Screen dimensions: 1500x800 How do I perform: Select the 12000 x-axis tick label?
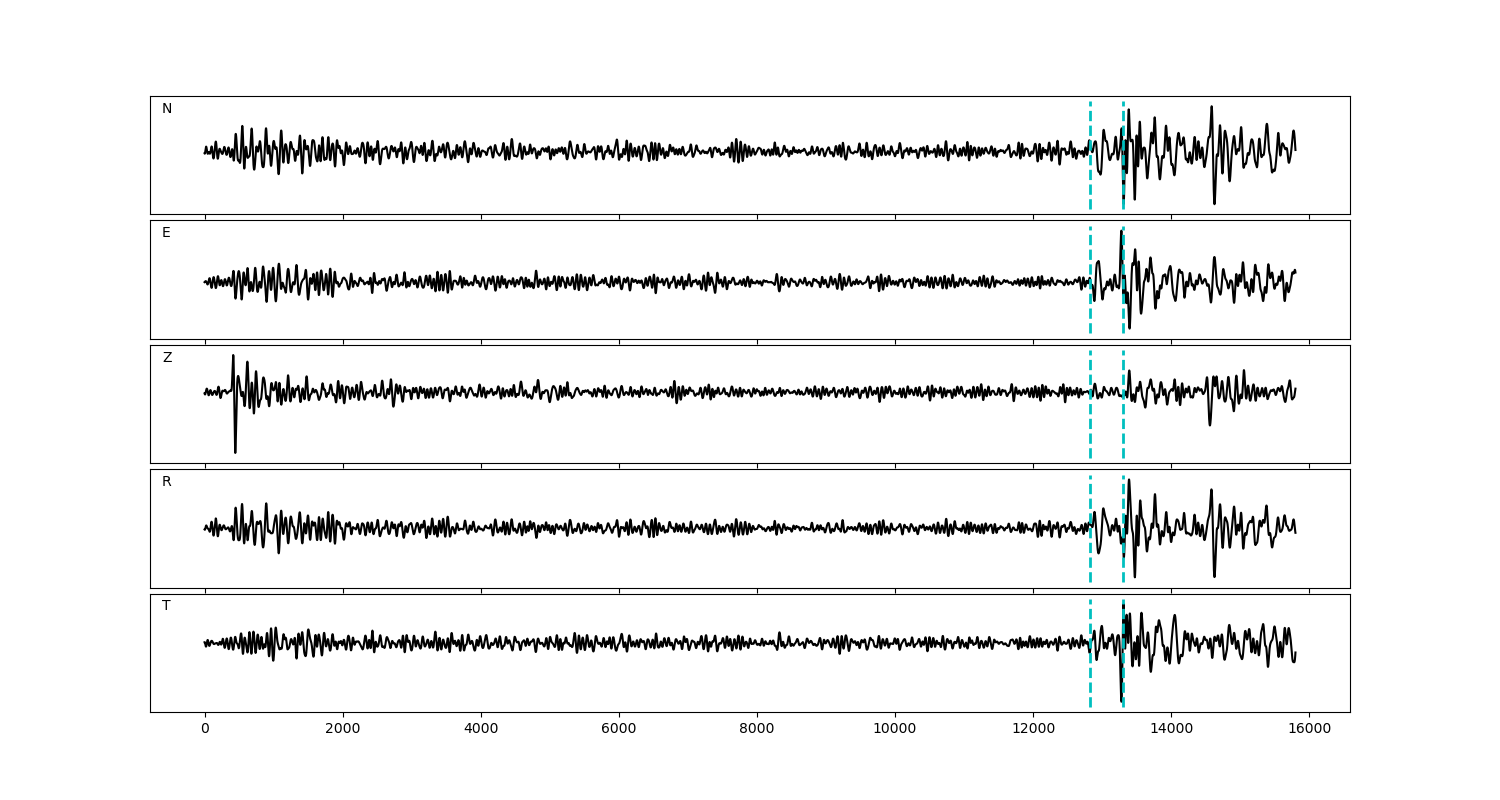click(1033, 730)
